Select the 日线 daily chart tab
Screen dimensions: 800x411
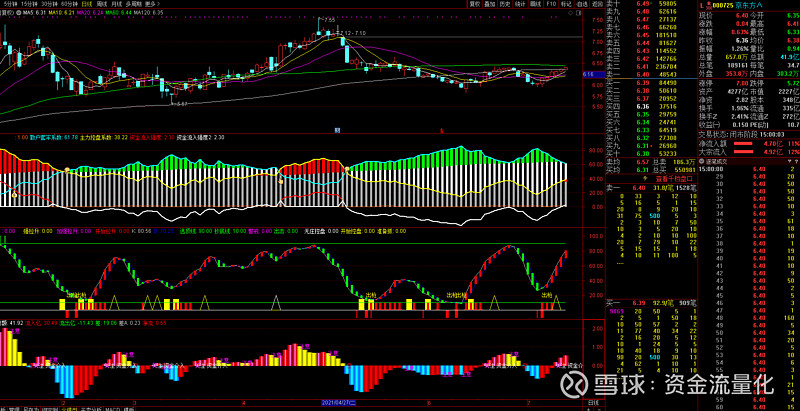[87, 4]
